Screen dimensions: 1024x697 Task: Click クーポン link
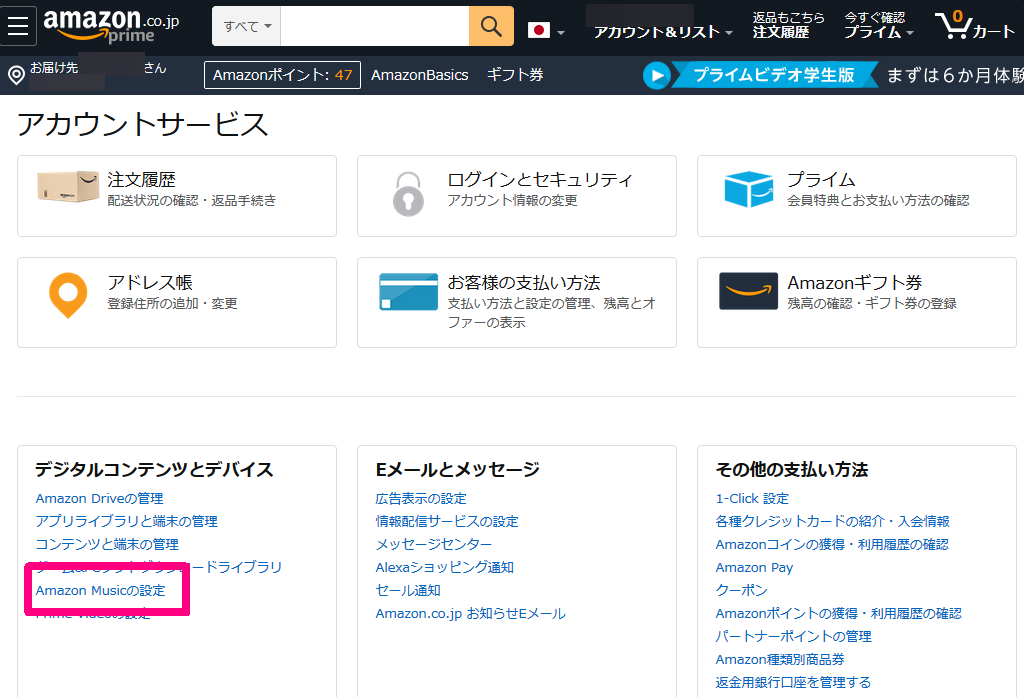tap(742, 591)
